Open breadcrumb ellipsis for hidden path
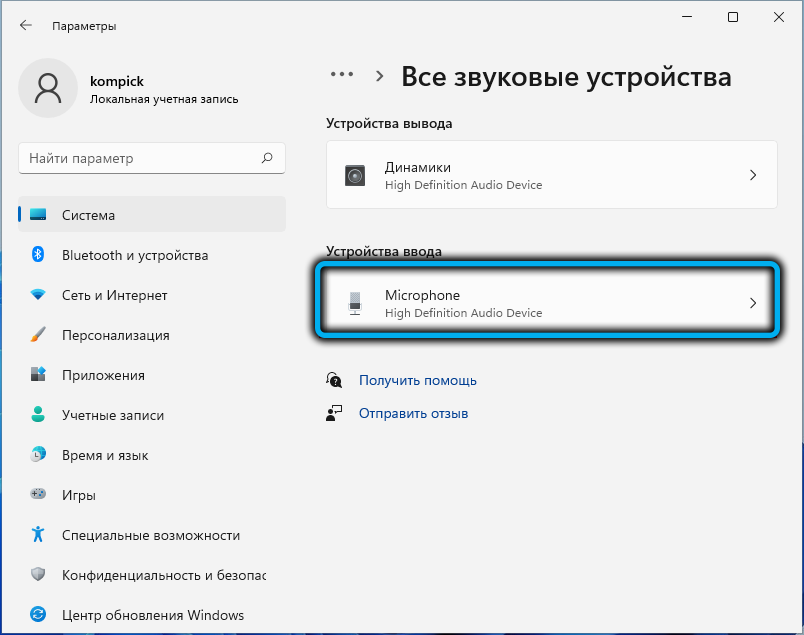This screenshot has height=635, width=804. 342,76
